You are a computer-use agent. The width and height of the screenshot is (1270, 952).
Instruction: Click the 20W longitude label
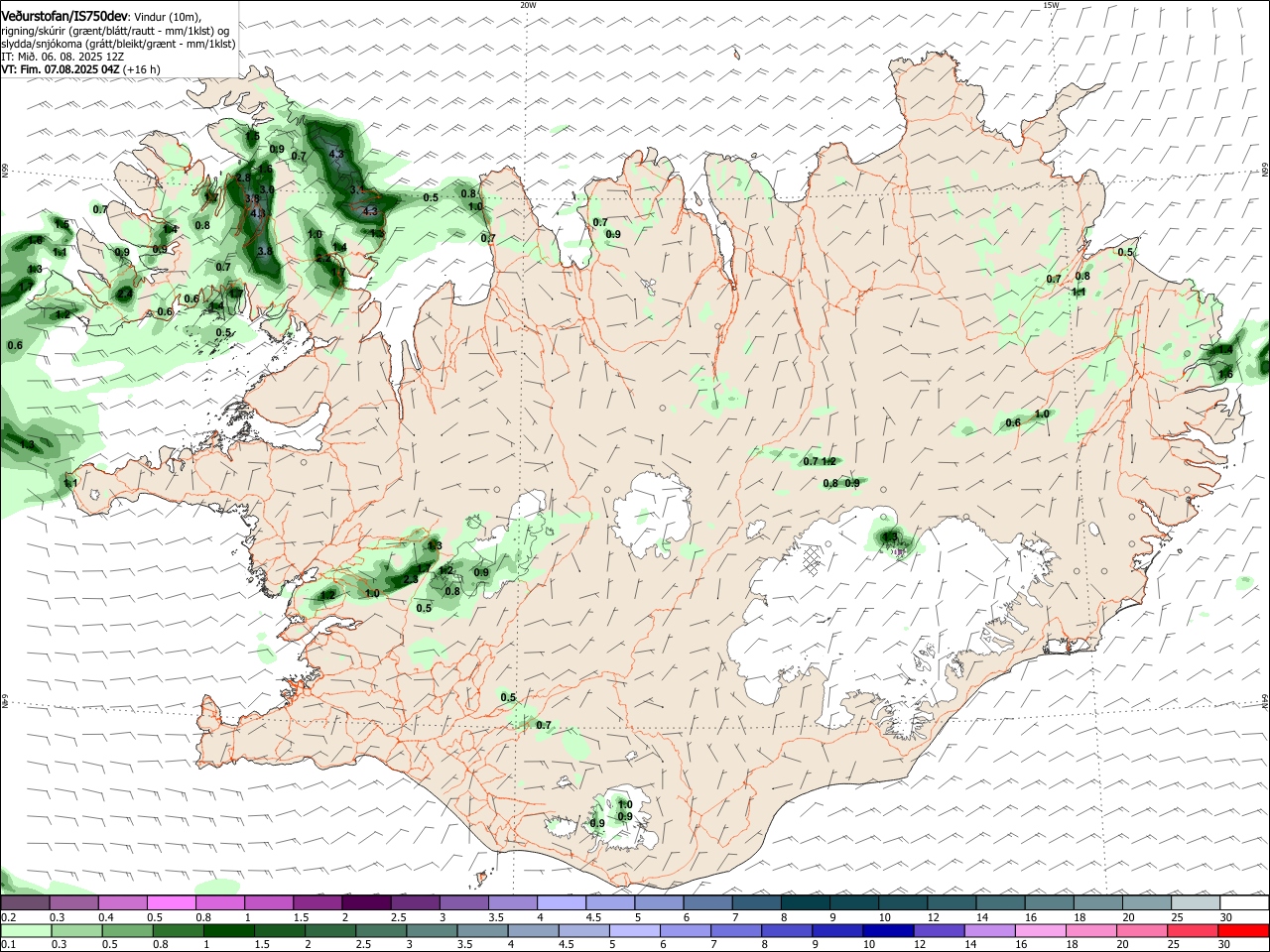[528, 5]
